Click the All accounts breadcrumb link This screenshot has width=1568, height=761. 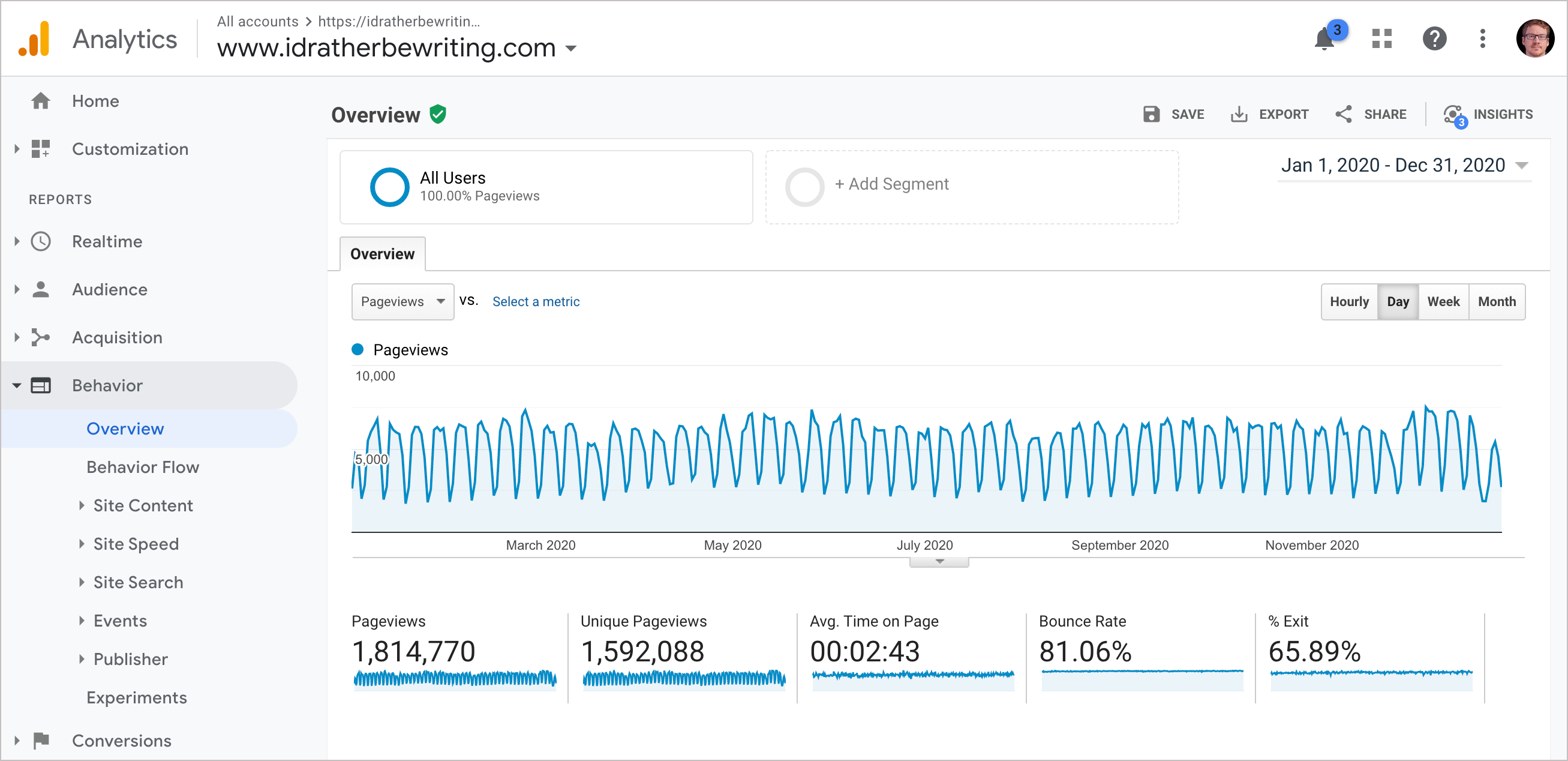coord(257,22)
